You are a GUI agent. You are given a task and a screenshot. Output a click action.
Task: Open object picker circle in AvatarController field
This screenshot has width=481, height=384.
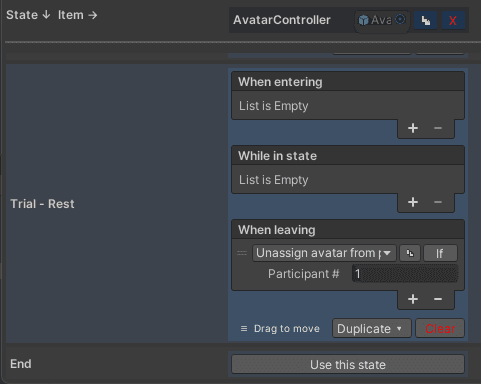(400, 20)
